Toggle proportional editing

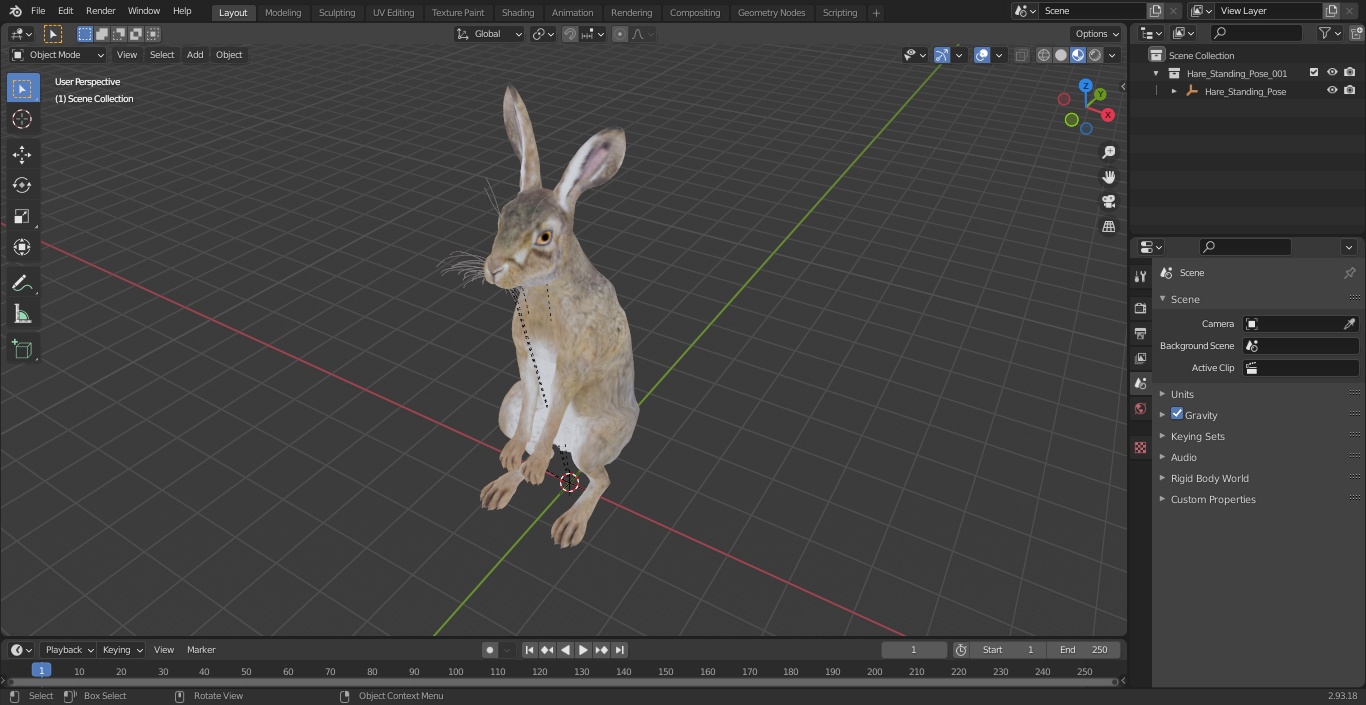(620, 34)
